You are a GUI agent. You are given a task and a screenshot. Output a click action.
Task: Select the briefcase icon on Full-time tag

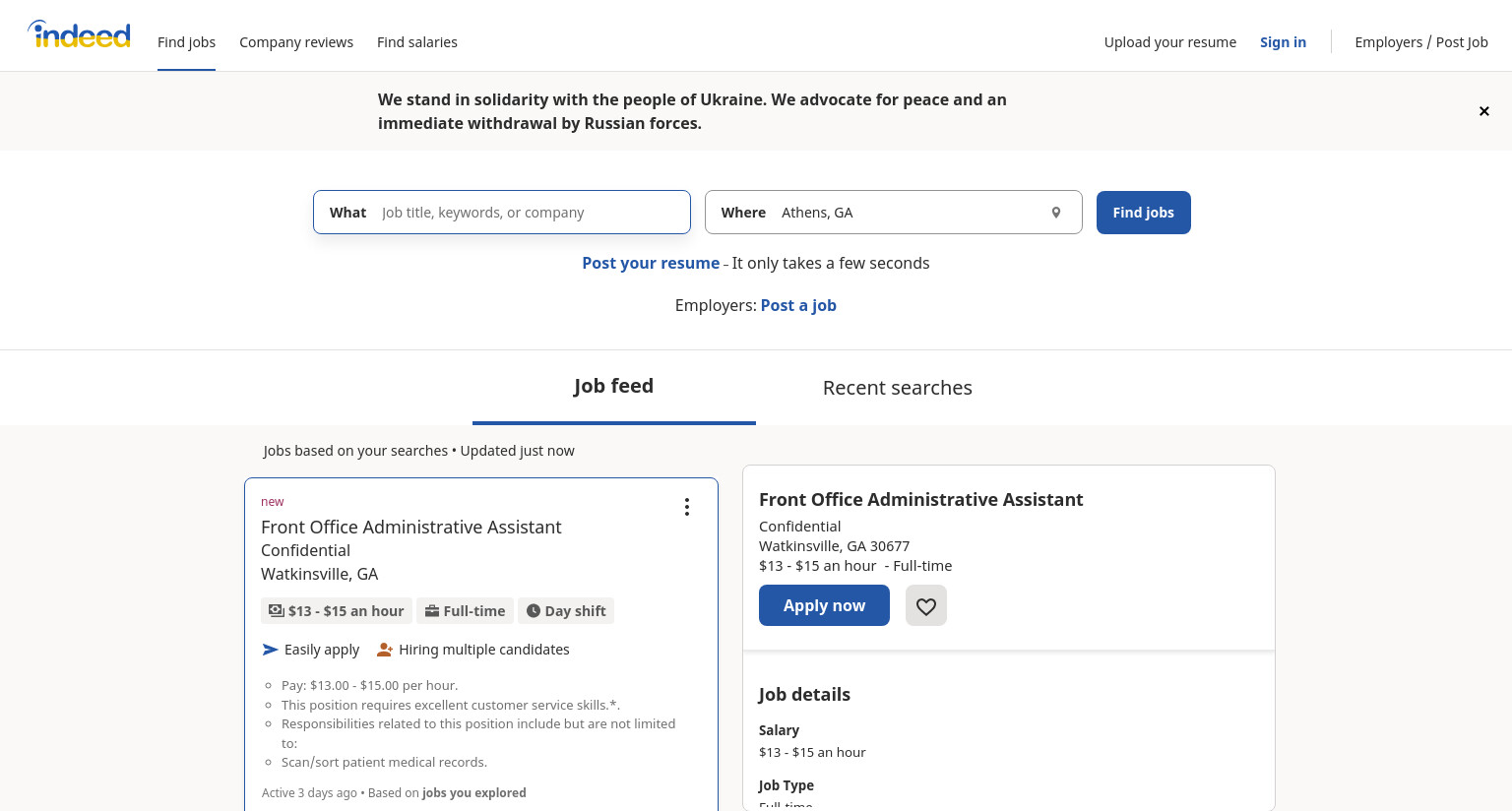(x=432, y=611)
